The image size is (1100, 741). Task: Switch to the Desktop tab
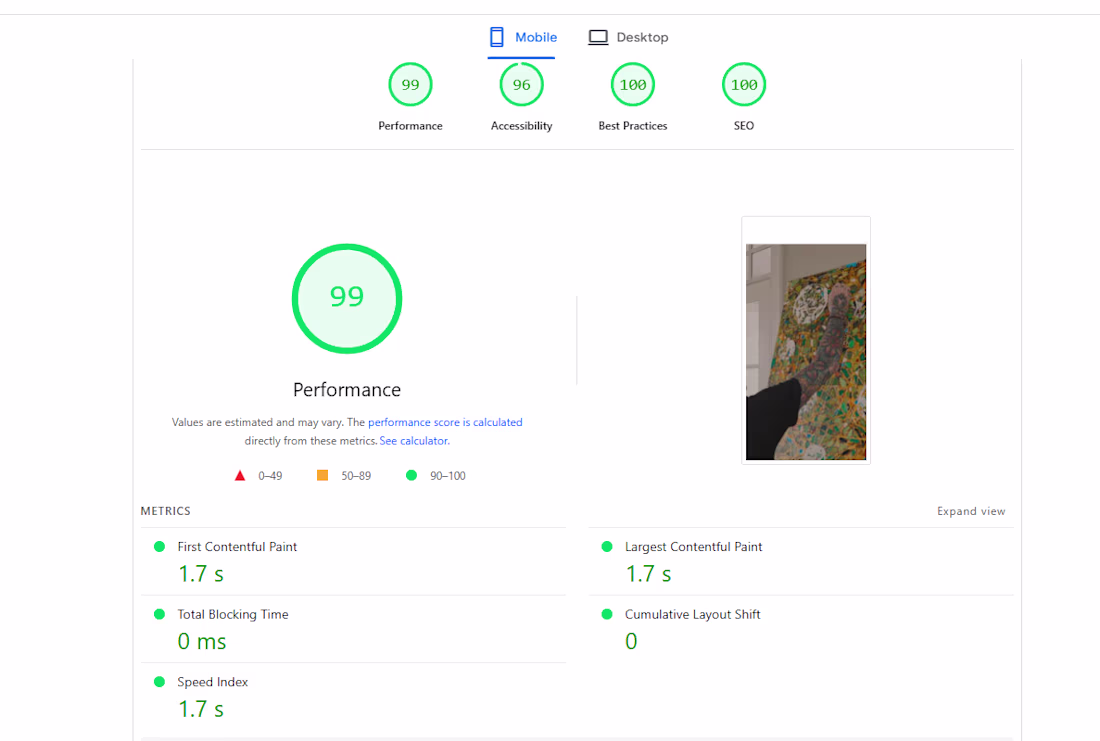coord(628,38)
